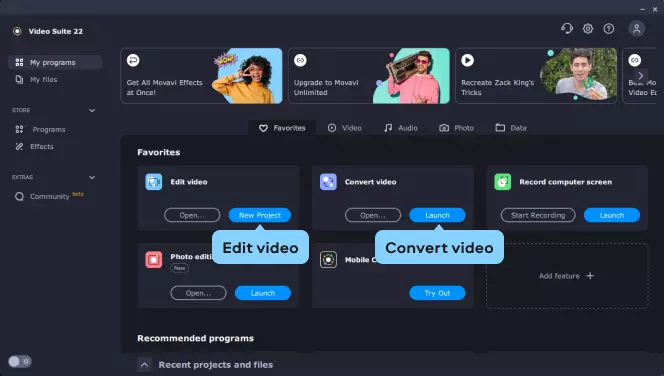This screenshot has width=664, height=376.
Task: Open Recreate Zack King's Tricks banner
Action: click(536, 76)
